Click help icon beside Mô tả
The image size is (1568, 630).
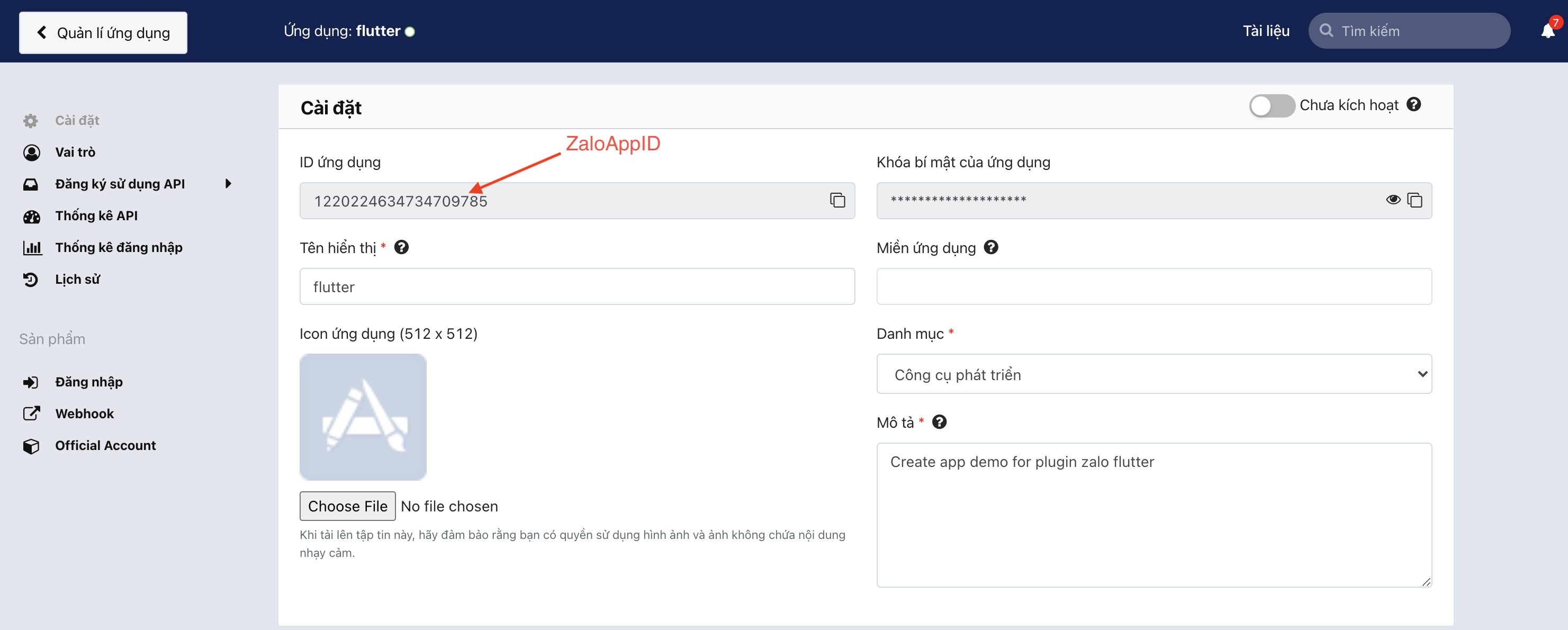(939, 422)
